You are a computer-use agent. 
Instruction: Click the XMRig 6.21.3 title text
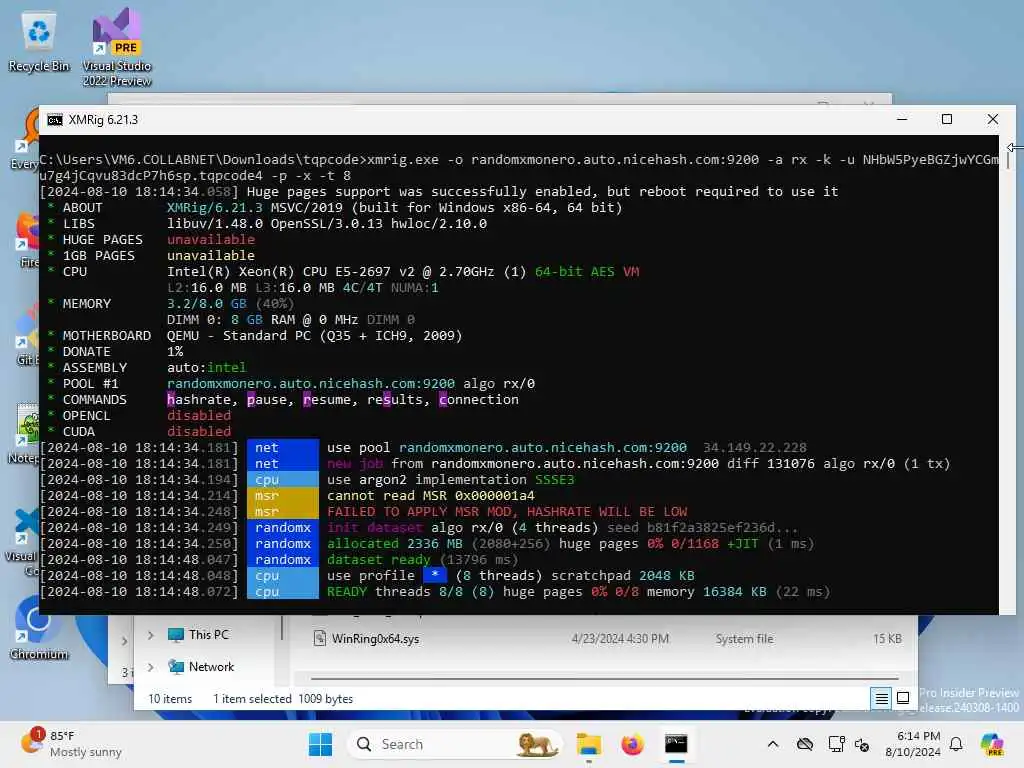click(x=103, y=120)
